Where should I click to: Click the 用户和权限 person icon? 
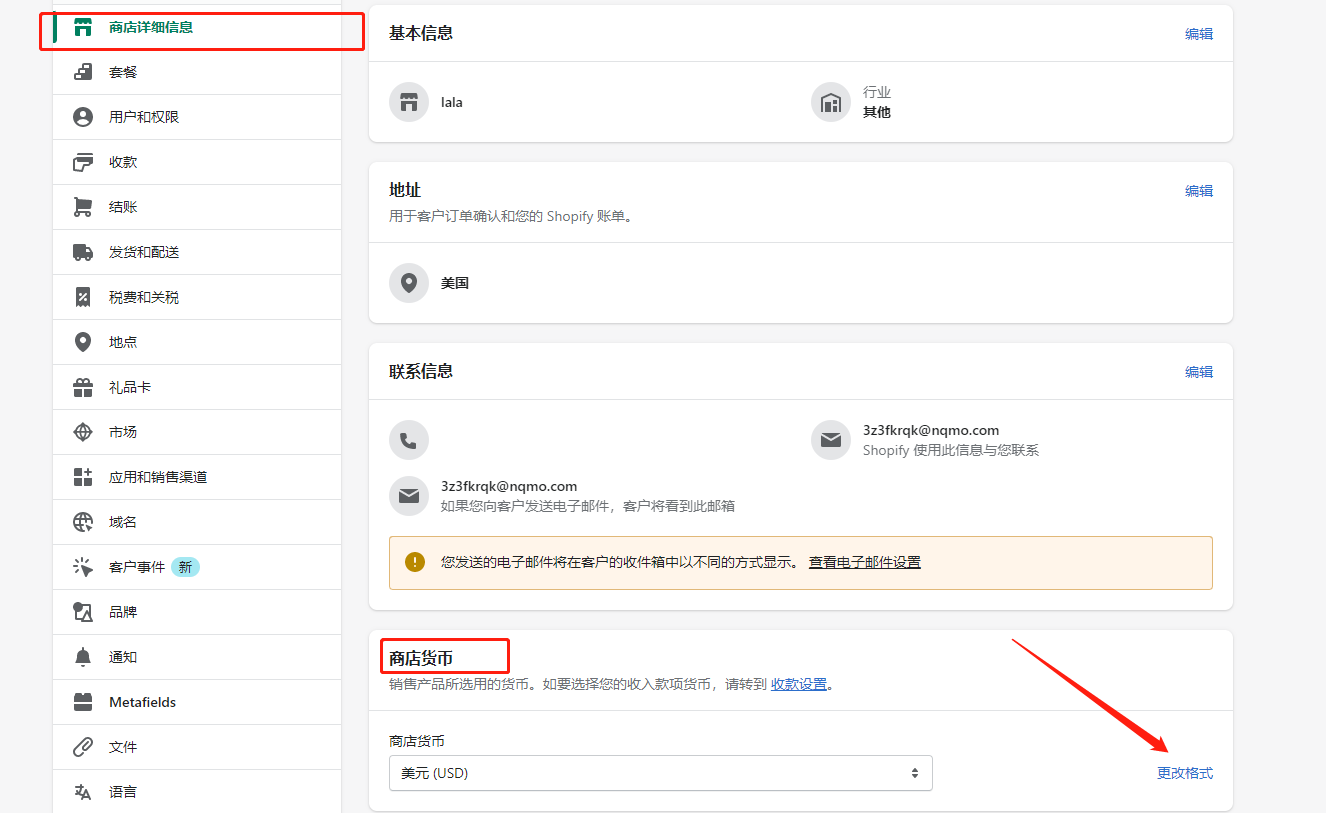[x=83, y=117]
